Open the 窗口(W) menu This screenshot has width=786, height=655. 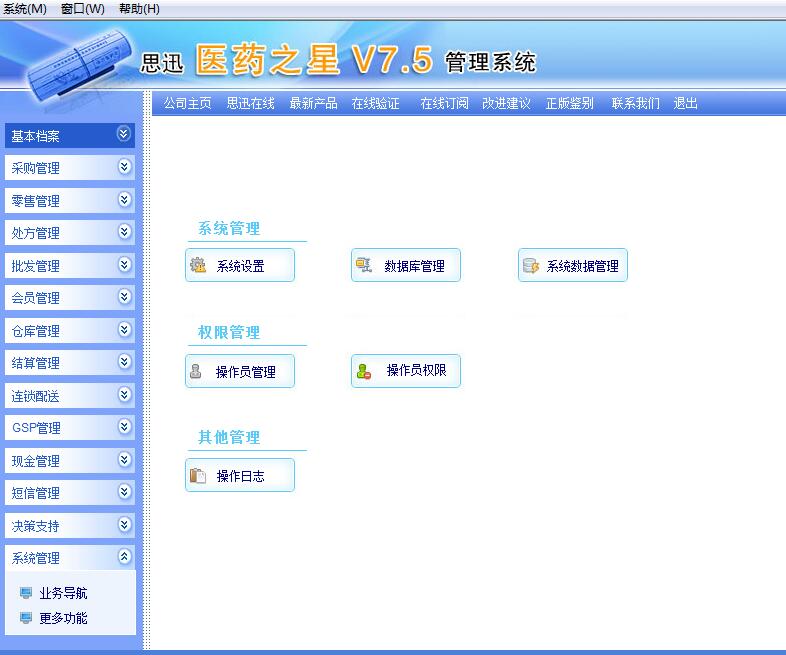(x=83, y=9)
